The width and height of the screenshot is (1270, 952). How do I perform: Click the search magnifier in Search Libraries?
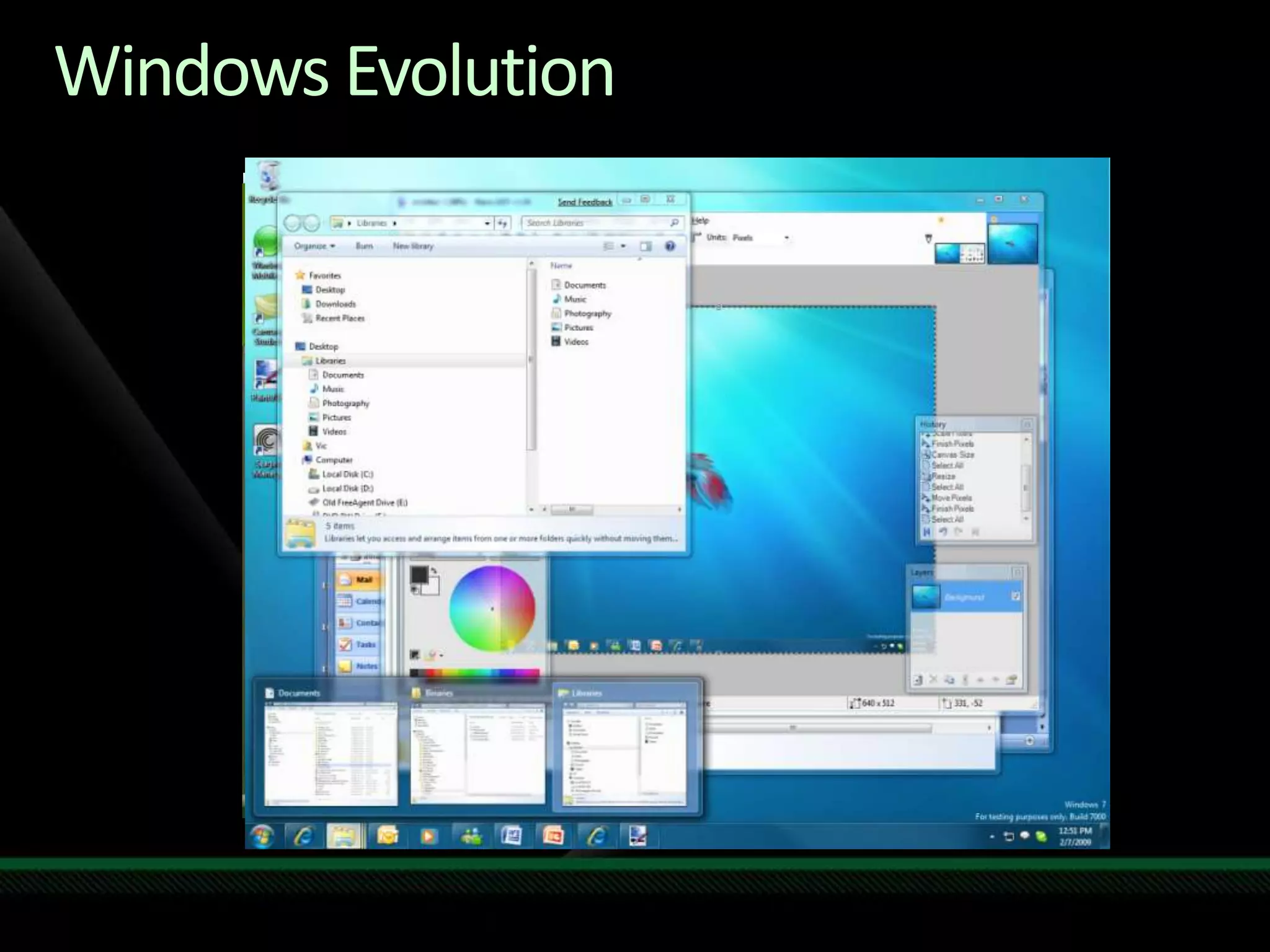tap(674, 223)
